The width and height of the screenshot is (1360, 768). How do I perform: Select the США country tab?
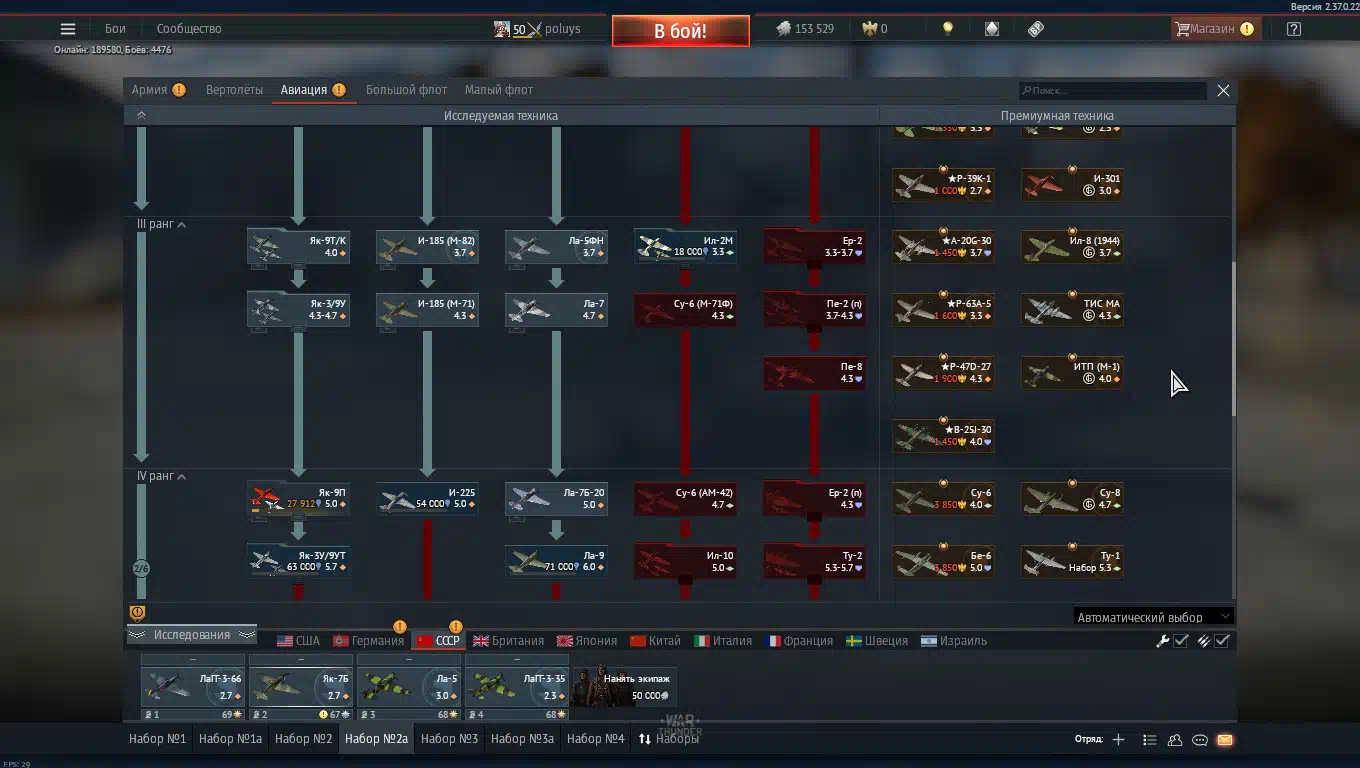[299, 641]
